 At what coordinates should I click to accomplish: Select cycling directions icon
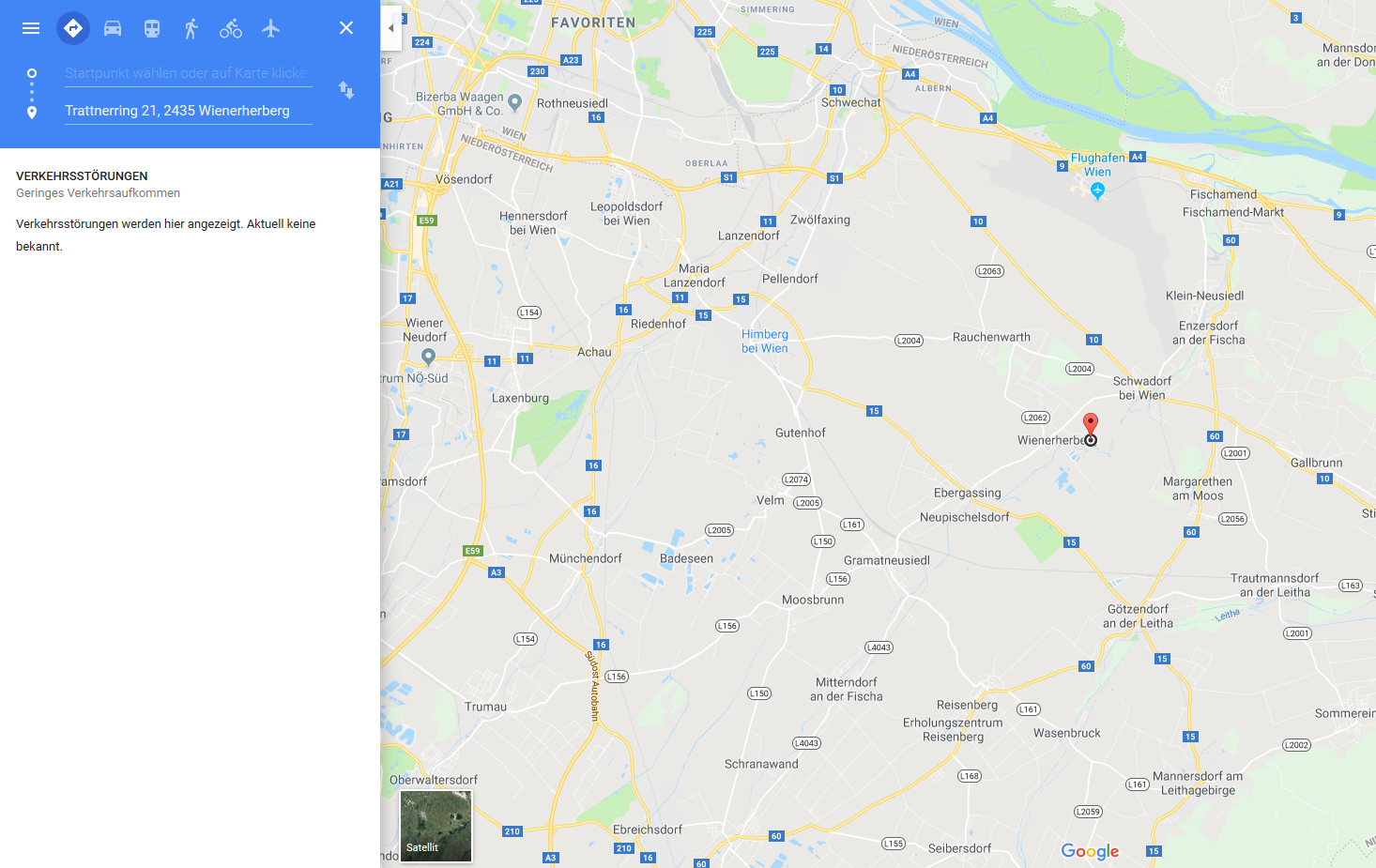(231, 28)
